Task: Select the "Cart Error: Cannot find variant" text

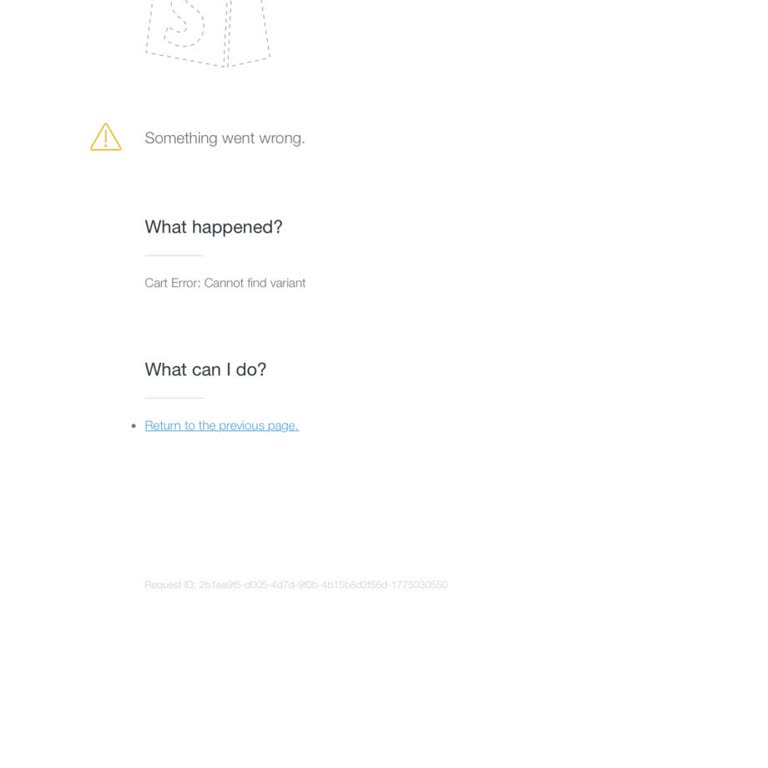Action: pos(225,283)
